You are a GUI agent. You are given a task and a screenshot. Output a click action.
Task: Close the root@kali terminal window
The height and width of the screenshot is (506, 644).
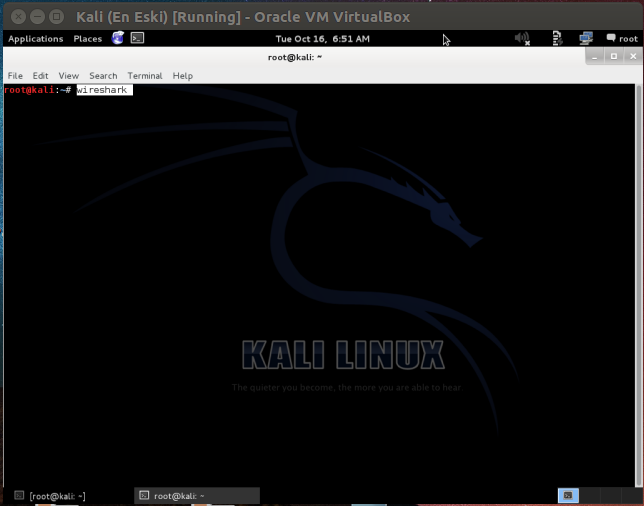point(633,57)
